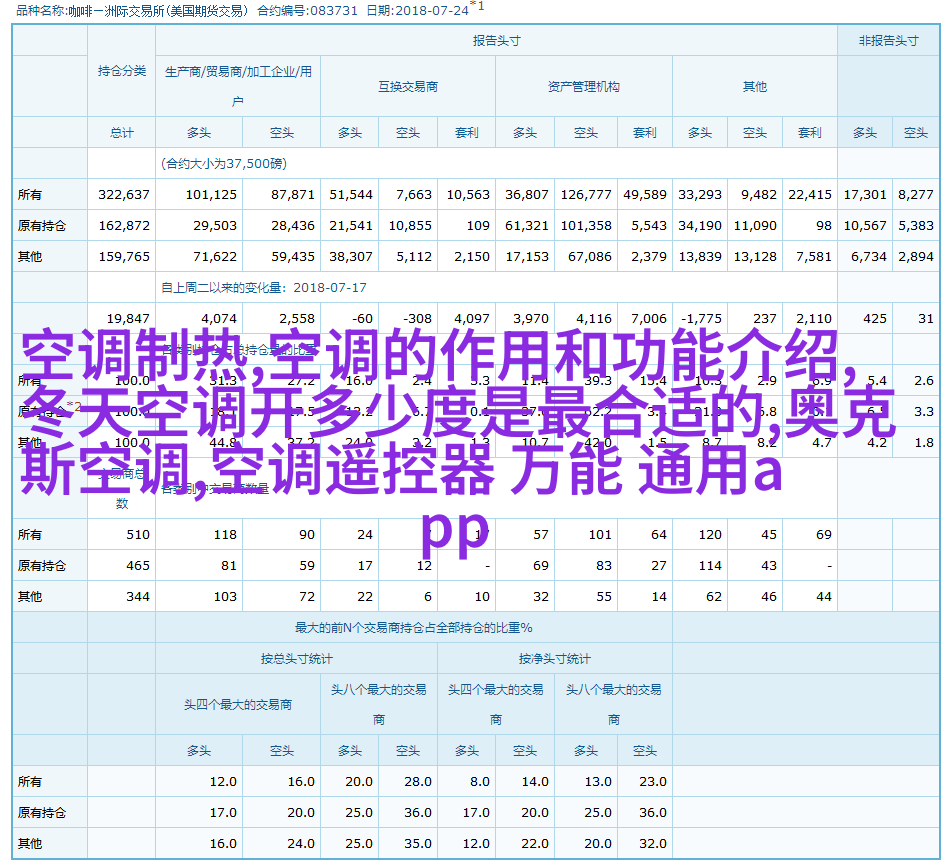This screenshot has width=950, height=867.
Task: Click the 非报告头寸 column header
Action: point(888,41)
